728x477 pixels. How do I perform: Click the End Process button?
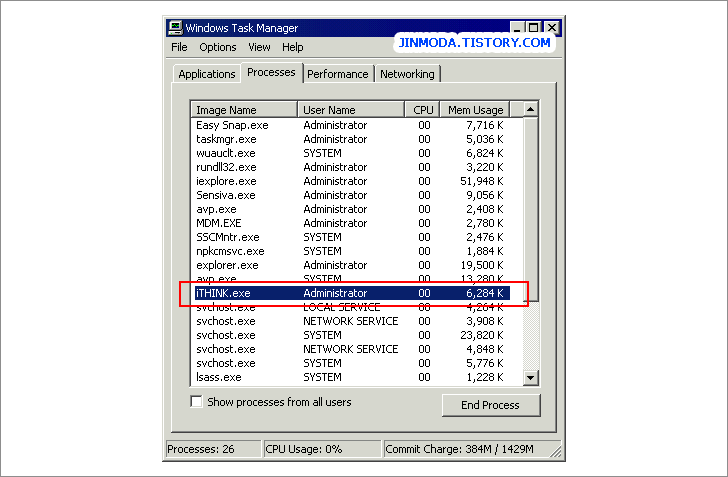tap(491, 405)
